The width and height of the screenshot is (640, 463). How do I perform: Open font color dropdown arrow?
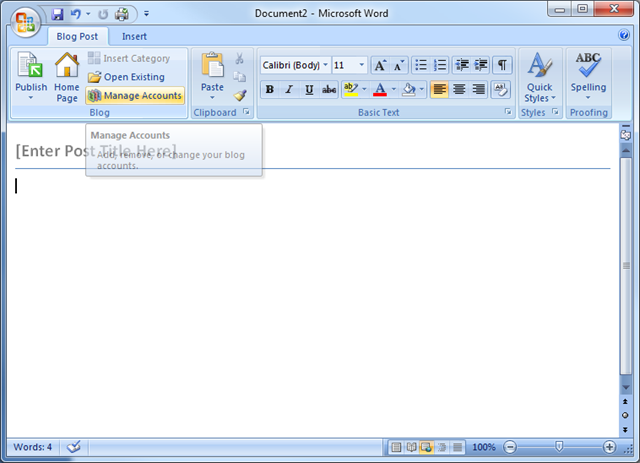click(393, 89)
